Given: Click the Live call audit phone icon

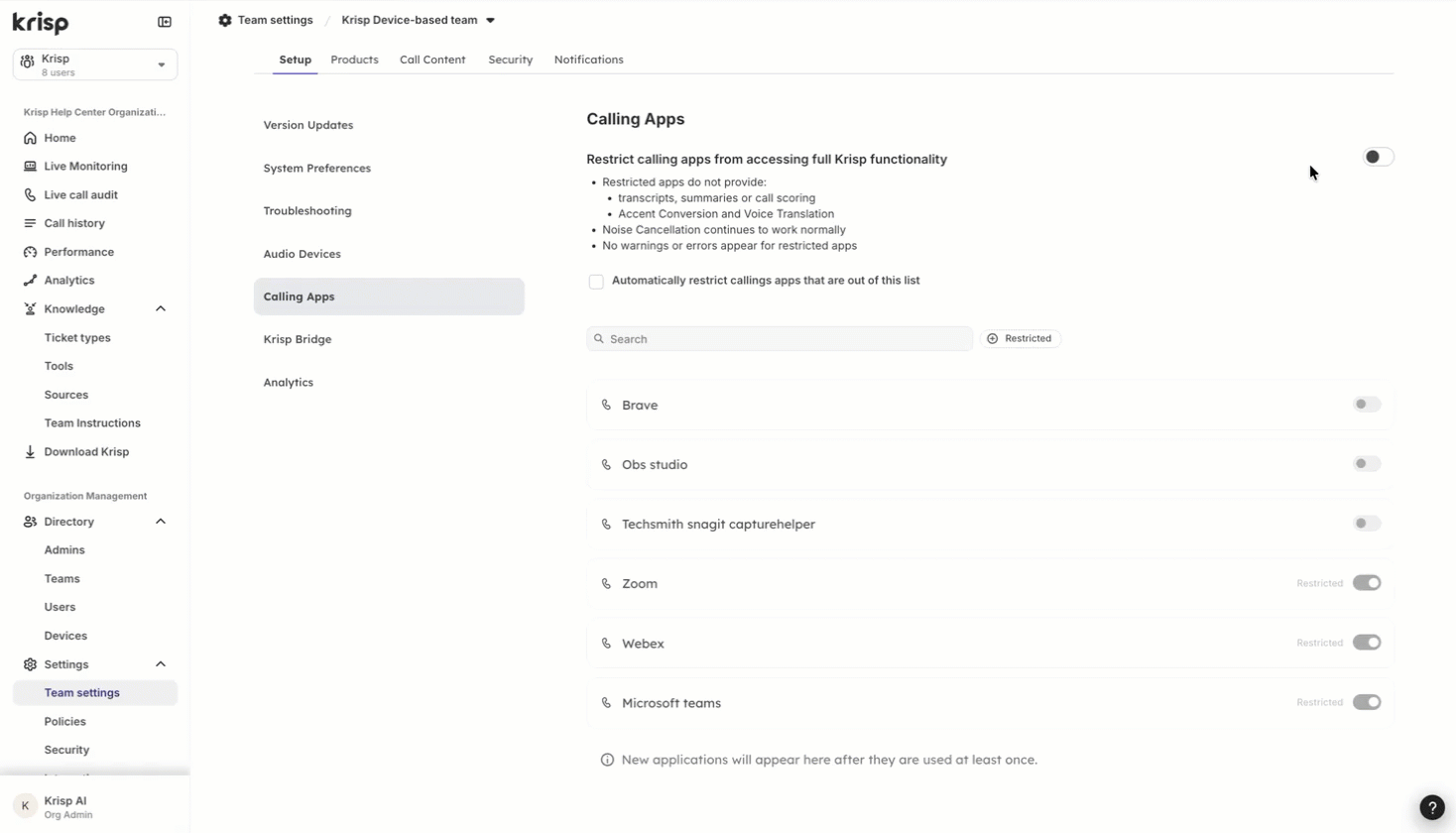Looking at the screenshot, I should (30, 195).
